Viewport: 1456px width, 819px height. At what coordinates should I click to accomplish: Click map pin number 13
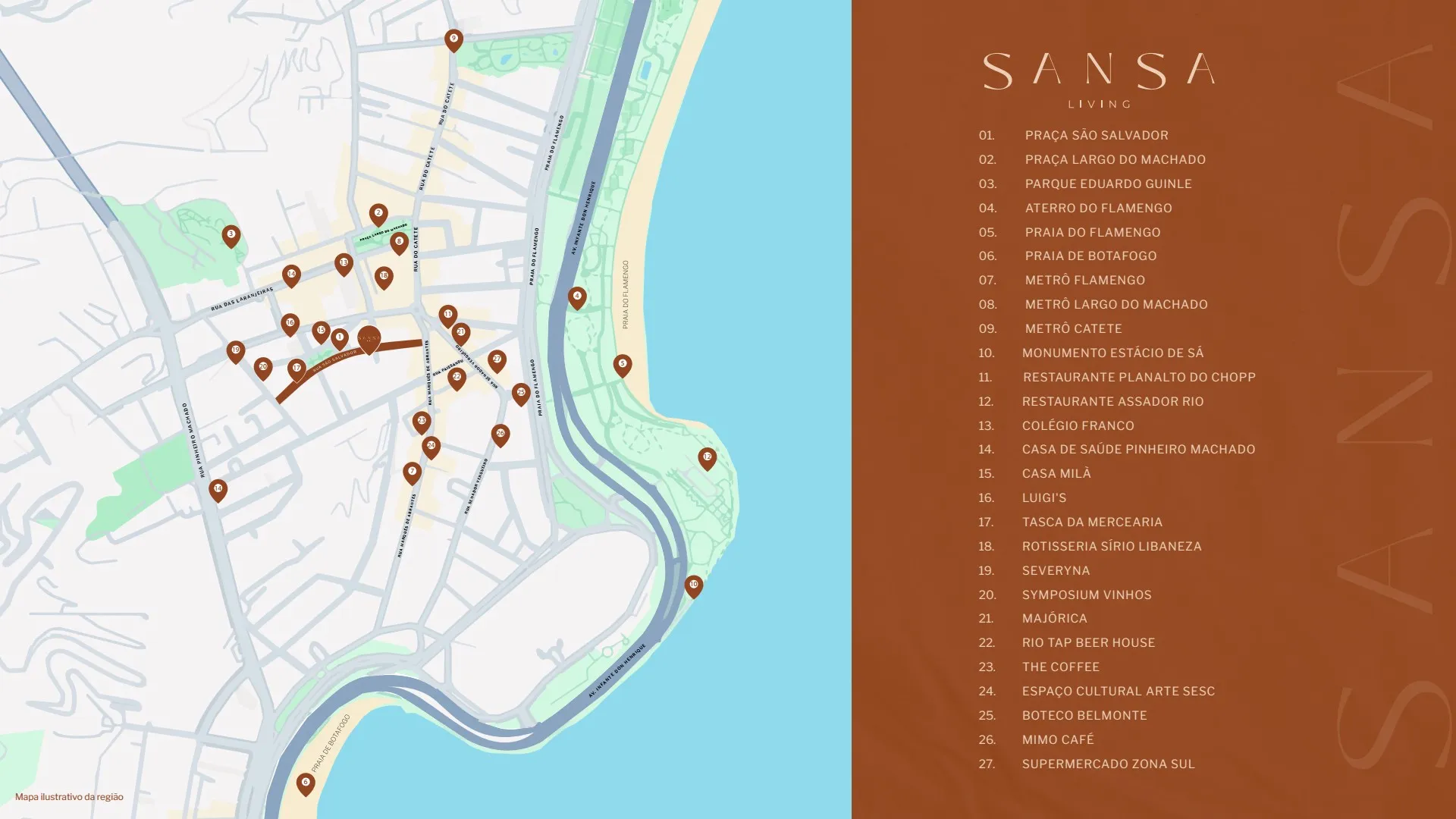coord(344,265)
